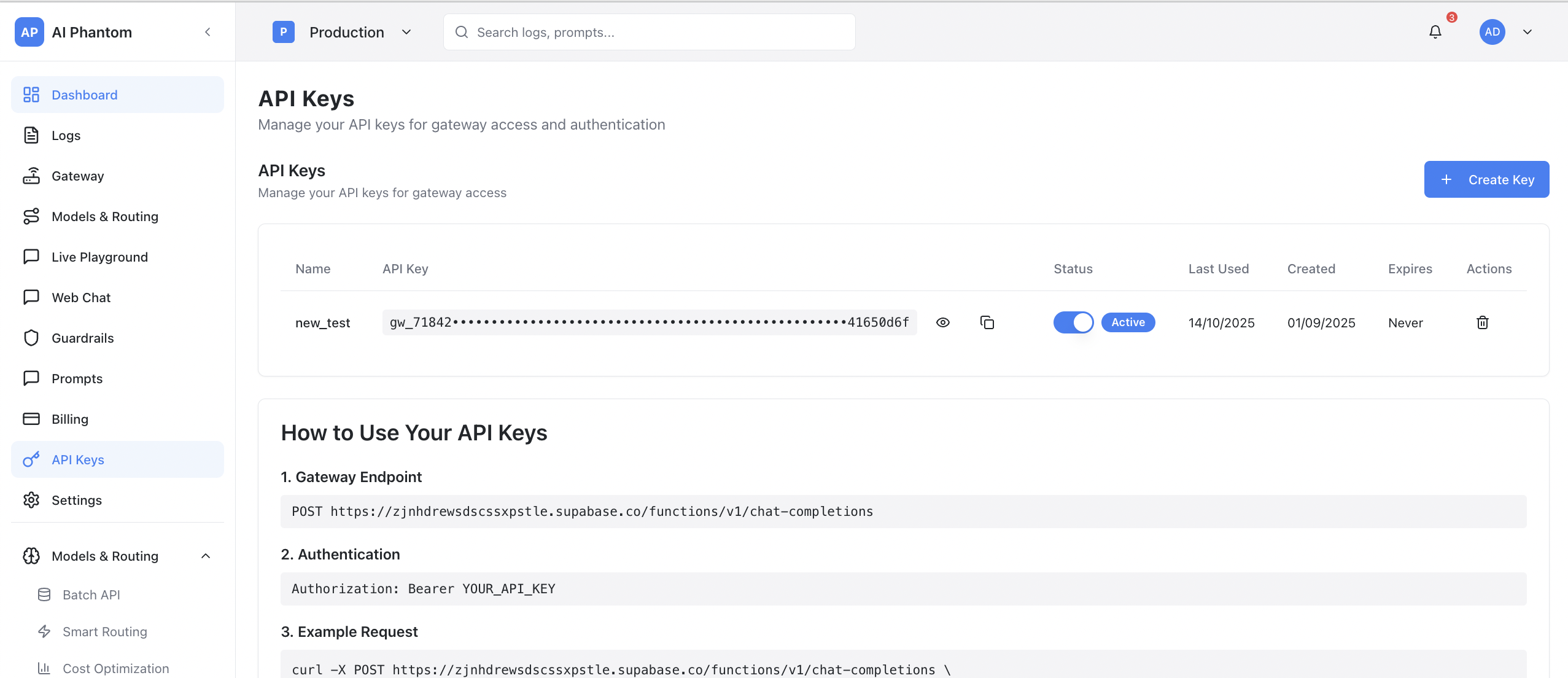Click the search logs input field
The height and width of the screenshot is (678, 1568).
[651, 32]
